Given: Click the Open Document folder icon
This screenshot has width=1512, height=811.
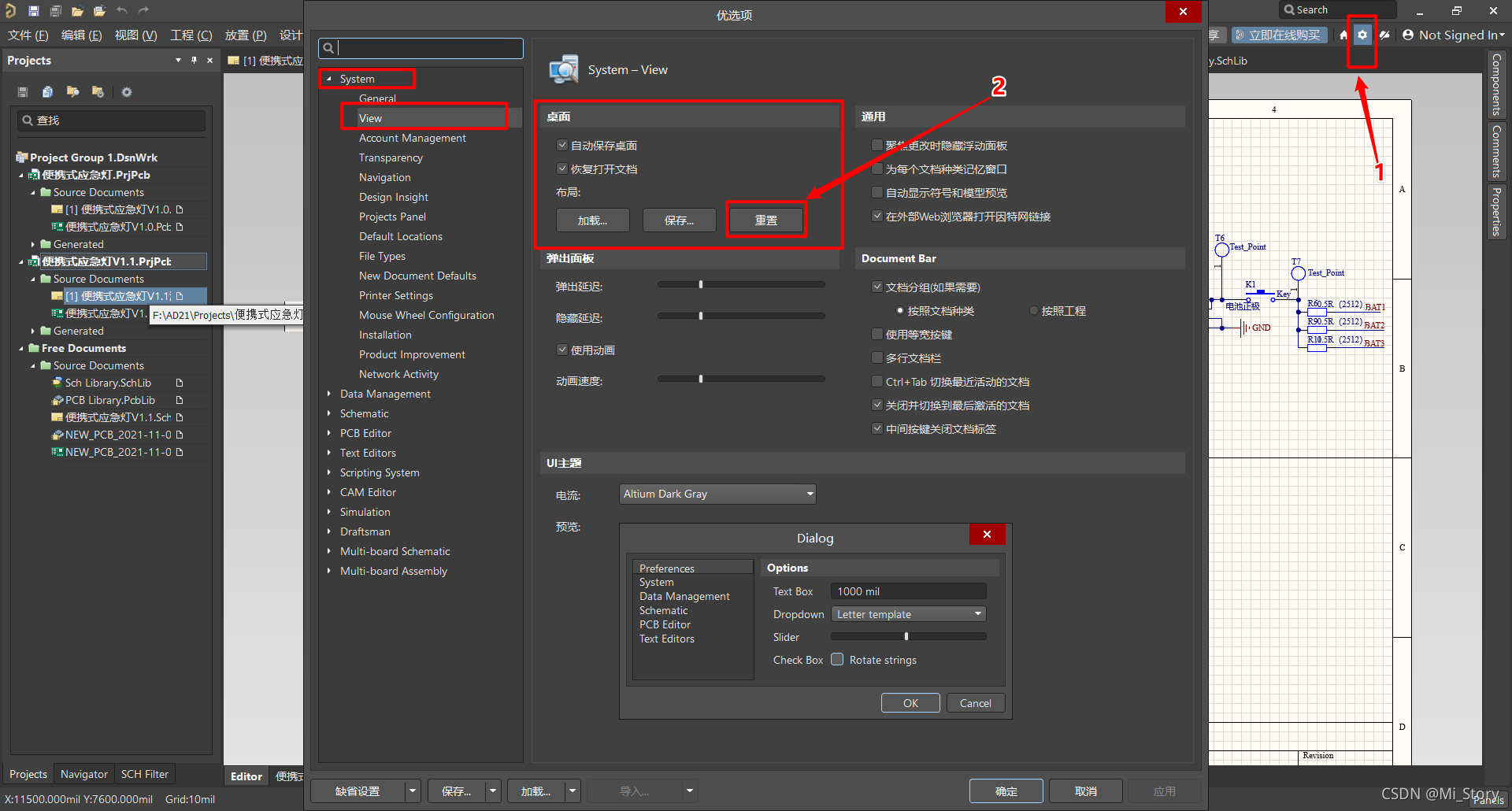Looking at the screenshot, I should [77, 11].
